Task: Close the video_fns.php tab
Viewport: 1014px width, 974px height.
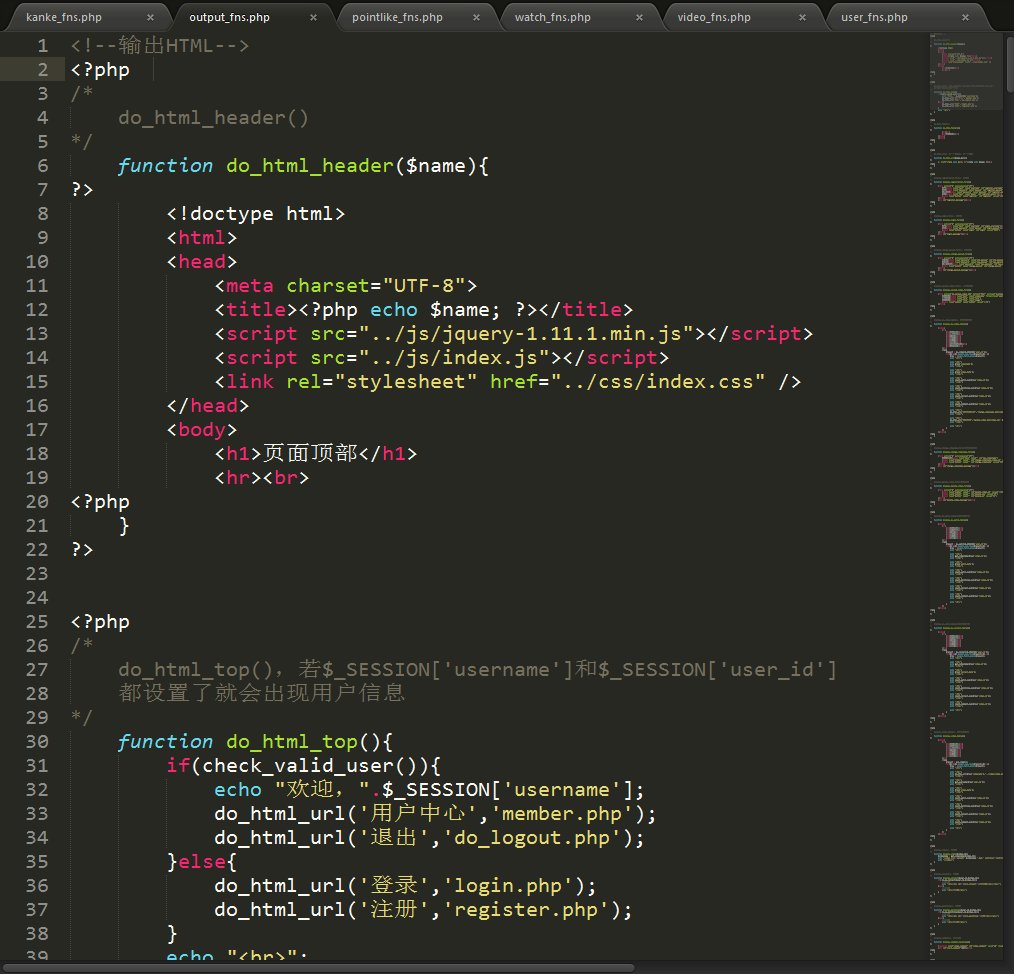Action: point(803,17)
